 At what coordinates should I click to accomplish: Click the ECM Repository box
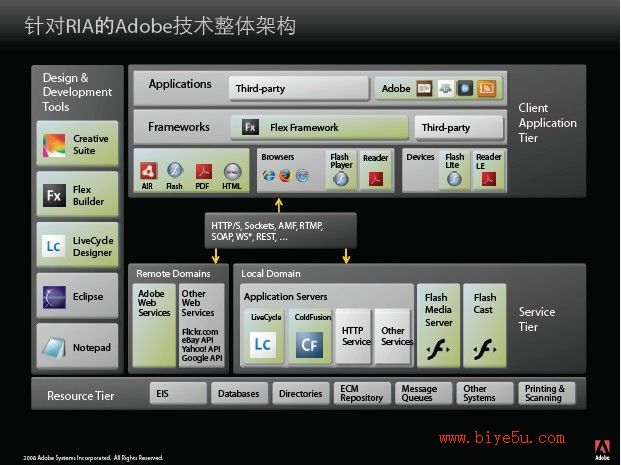point(362,393)
